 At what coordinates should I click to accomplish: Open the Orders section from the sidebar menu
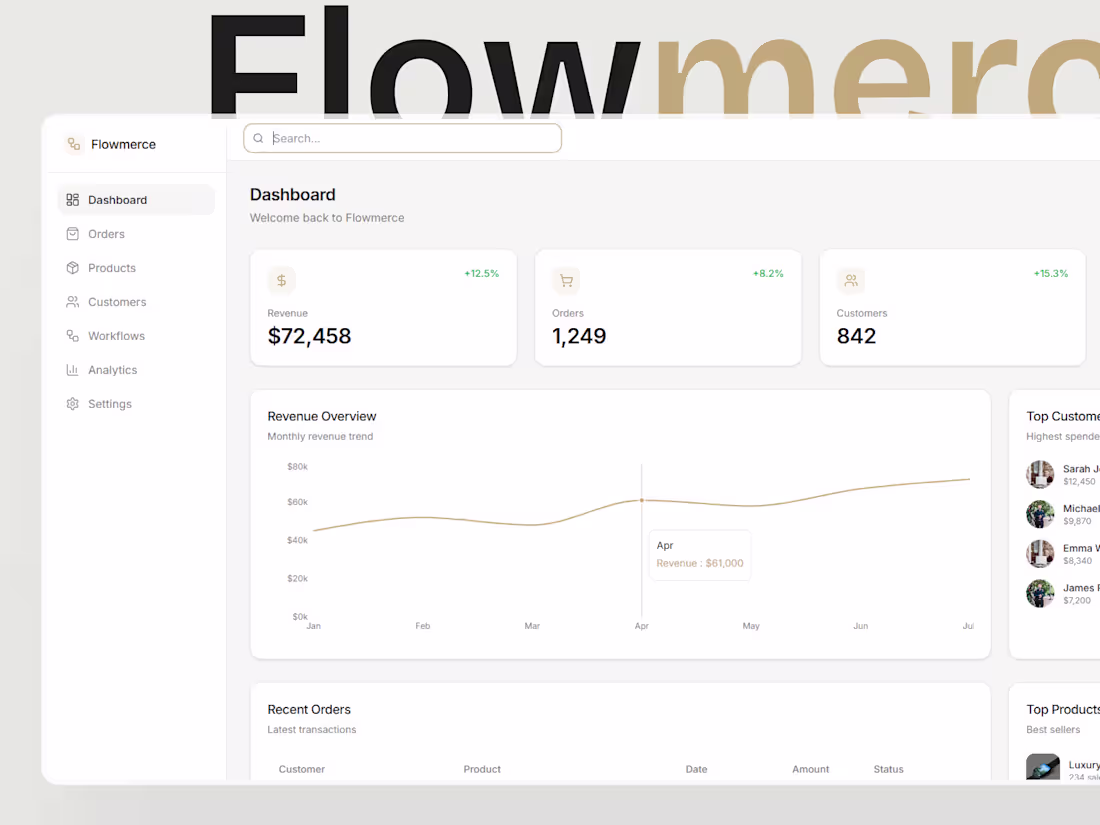105,233
